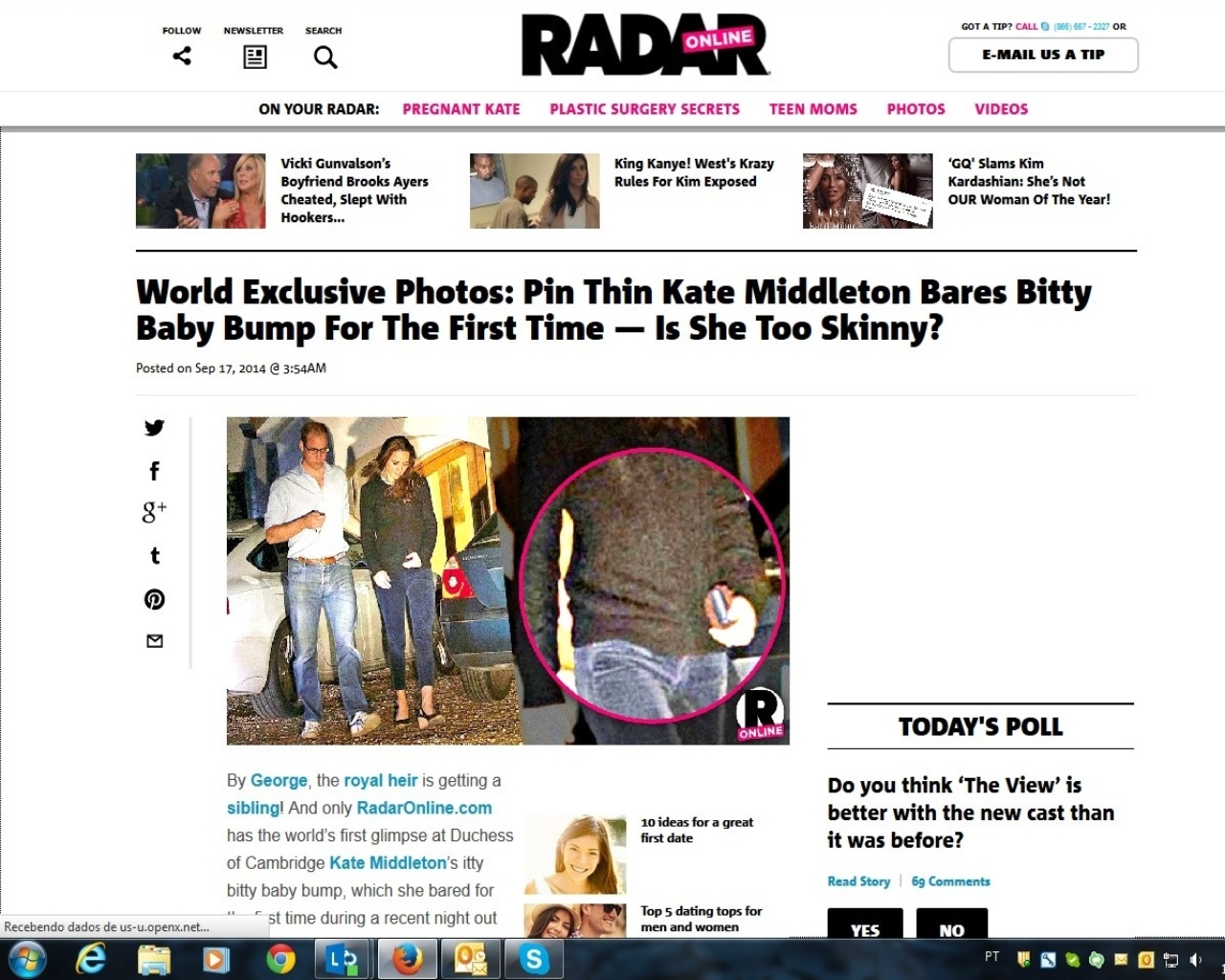
Task: Share article via Google Plus icon
Action: pos(154,512)
